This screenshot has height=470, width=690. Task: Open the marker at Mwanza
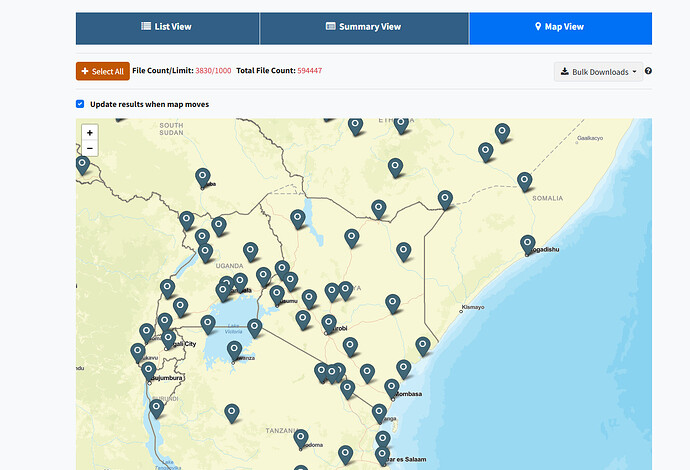point(235,349)
